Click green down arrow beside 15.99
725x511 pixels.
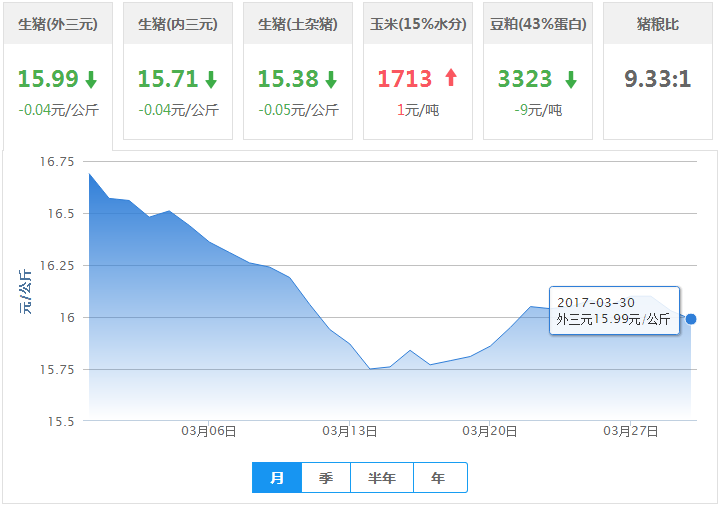91,80
